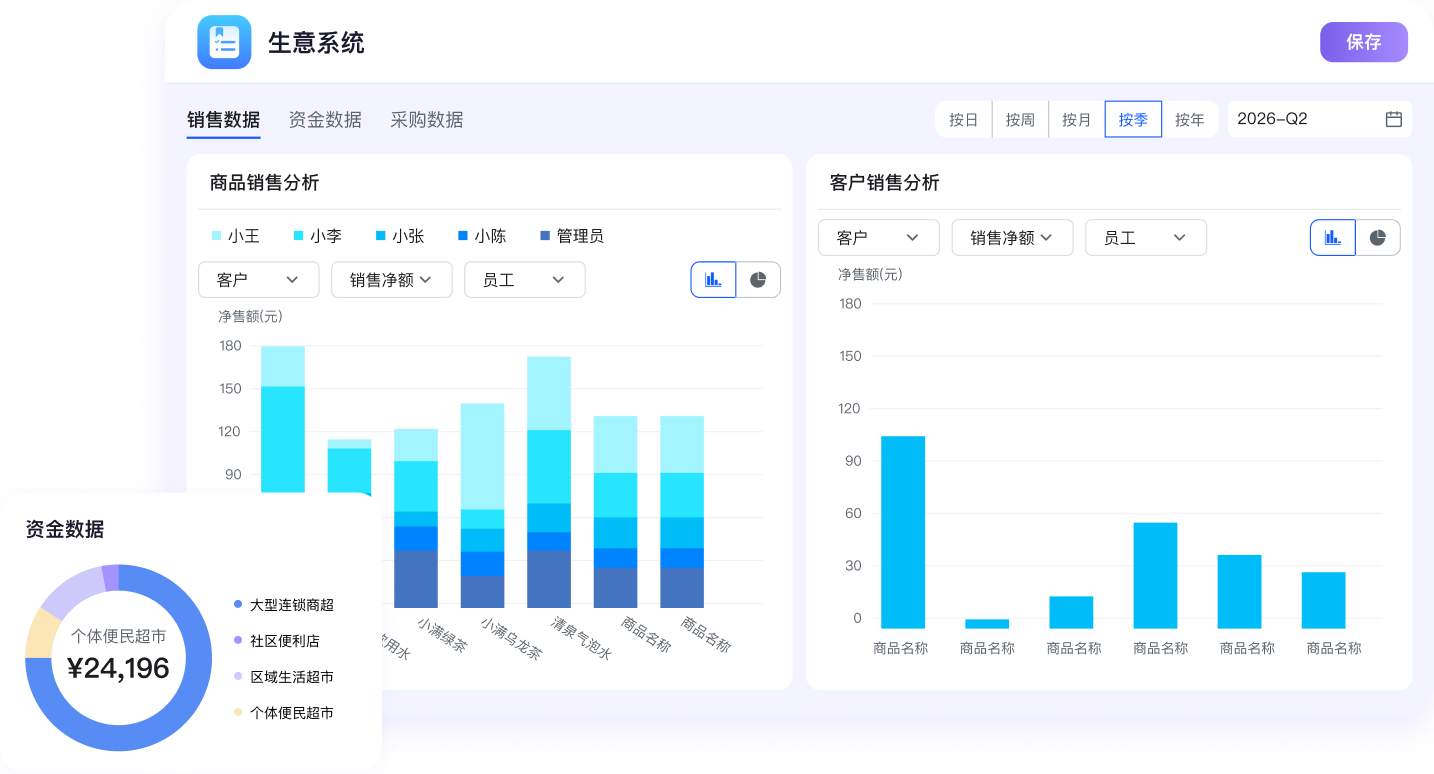
Task: Toggle the 小王 legend swatch
Action: [x=217, y=236]
